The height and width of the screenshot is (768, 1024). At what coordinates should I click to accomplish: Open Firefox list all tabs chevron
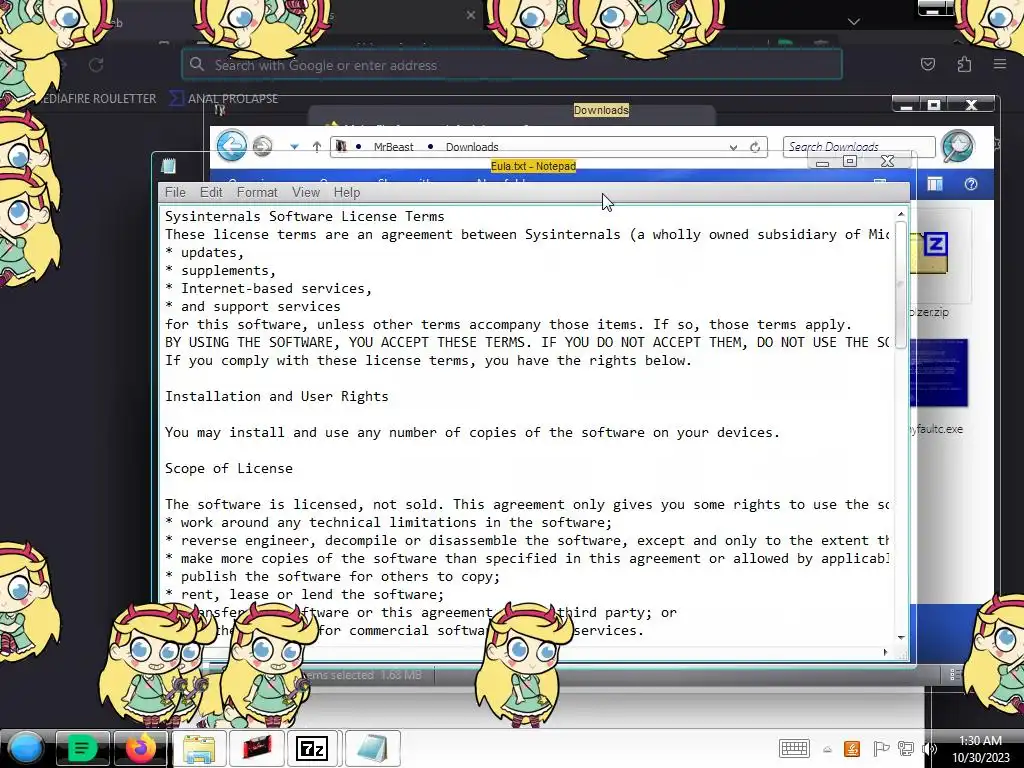tap(854, 22)
